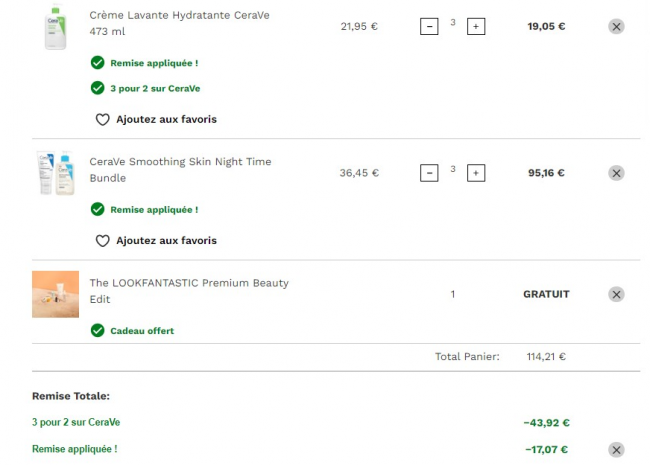Click Premium Beauty Edit orange thumbnail
Screen dimensions: 650x465
(56, 294)
